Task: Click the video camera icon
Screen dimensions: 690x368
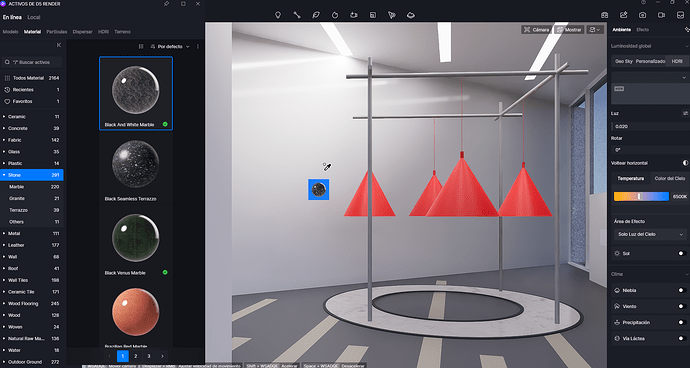Action: [661, 15]
